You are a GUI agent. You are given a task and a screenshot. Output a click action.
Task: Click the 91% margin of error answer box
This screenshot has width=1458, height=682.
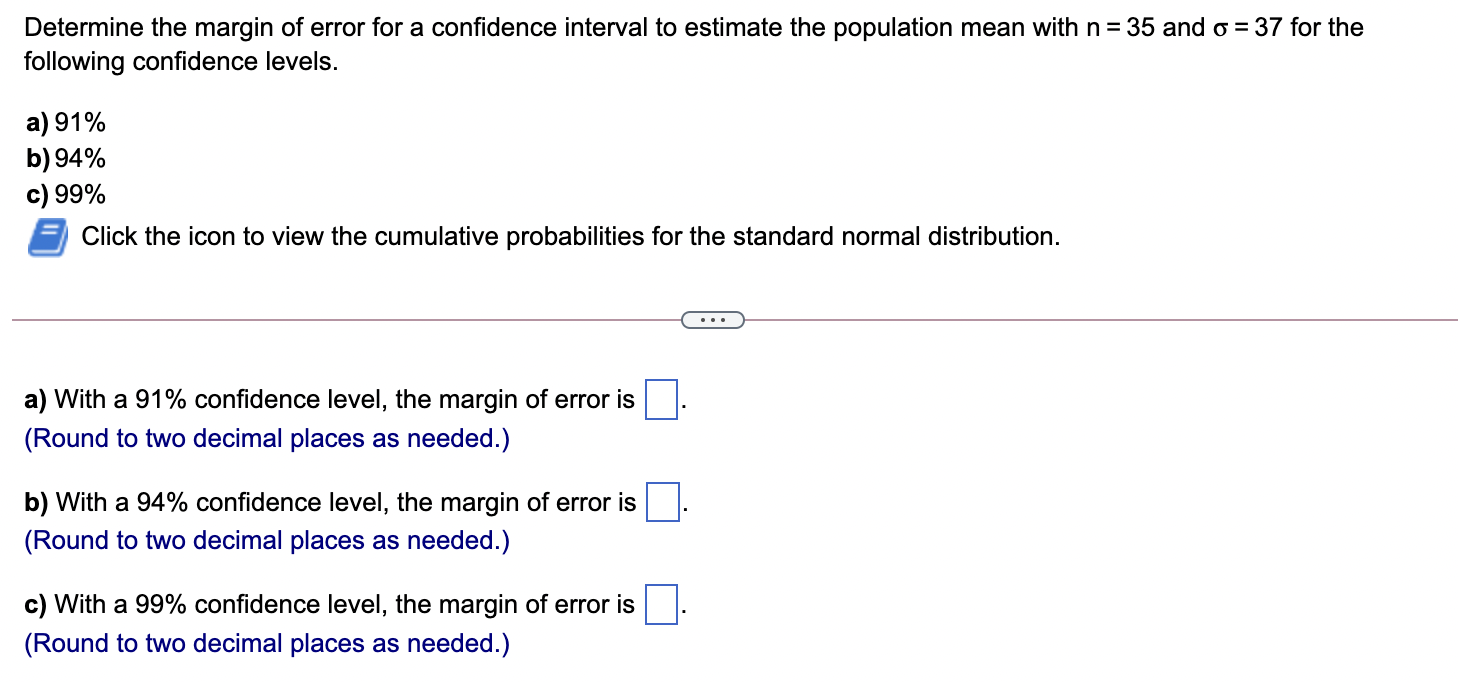click(660, 397)
